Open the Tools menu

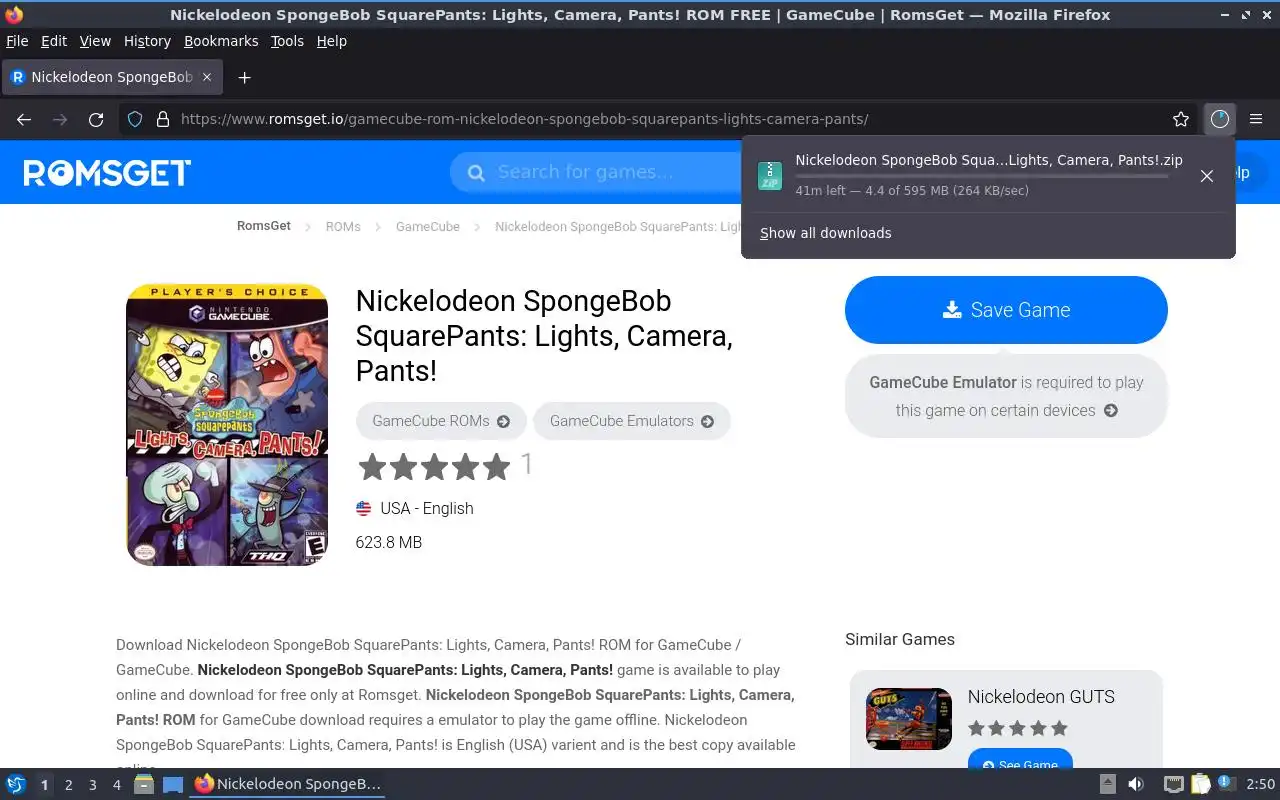coord(287,41)
